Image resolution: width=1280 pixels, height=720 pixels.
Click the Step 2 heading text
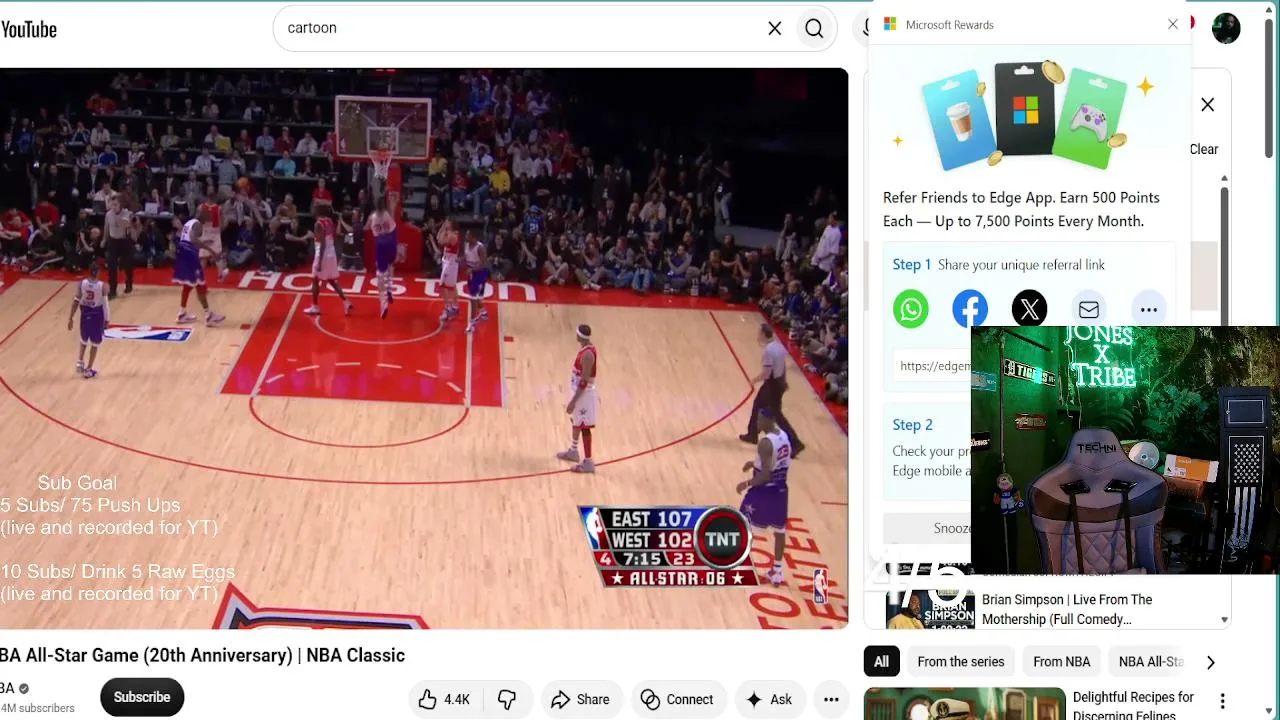(913, 425)
